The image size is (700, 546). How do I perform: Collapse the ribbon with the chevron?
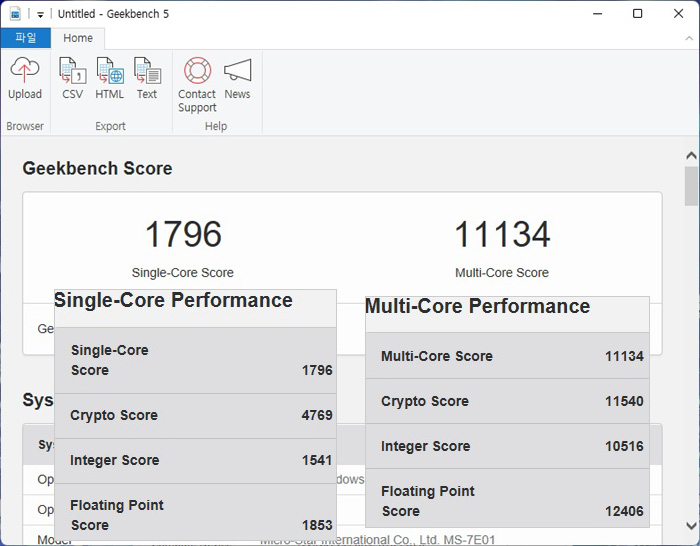689,38
